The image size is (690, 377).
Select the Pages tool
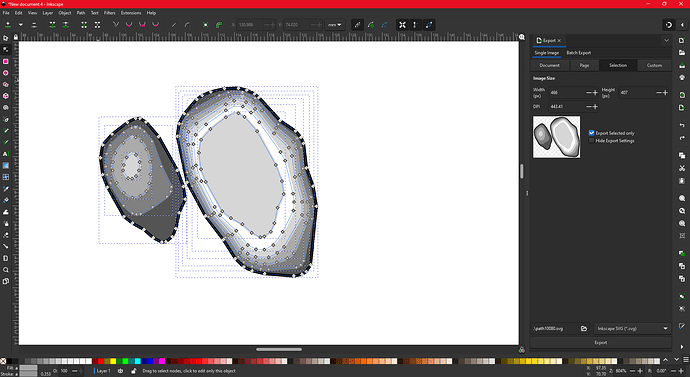[x=6, y=281]
